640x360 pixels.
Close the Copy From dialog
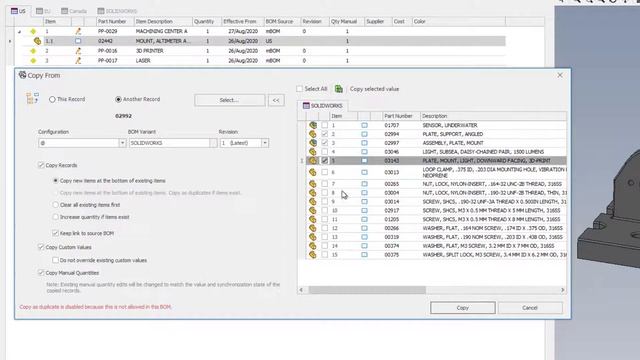[x=560, y=75]
